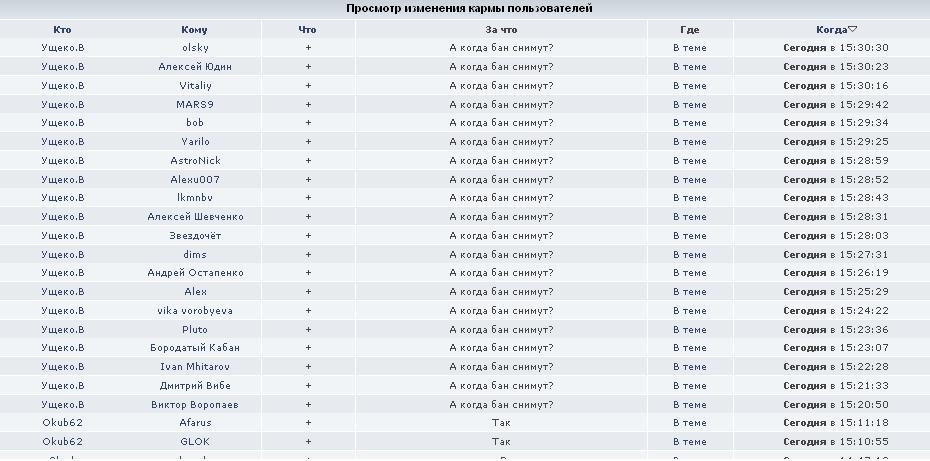Viewport: 930px width, 461px height.
Task: Open Виктор Воропаев profile link
Action: (x=195, y=405)
